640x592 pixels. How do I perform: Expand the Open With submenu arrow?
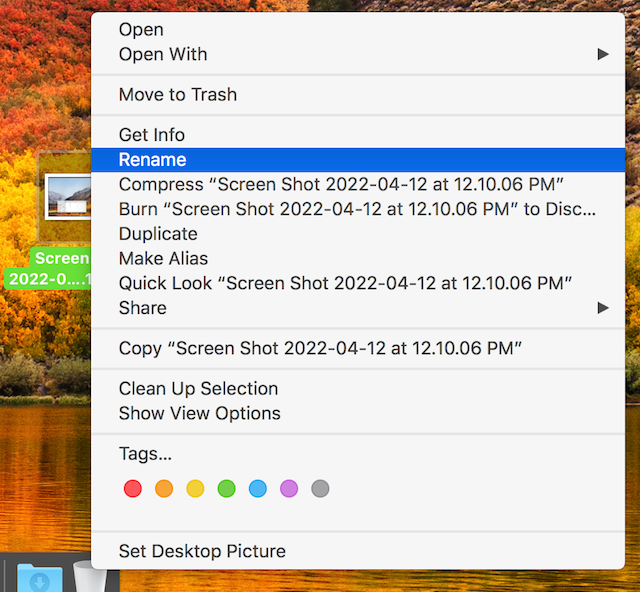pyautogui.click(x=603, y=54)
